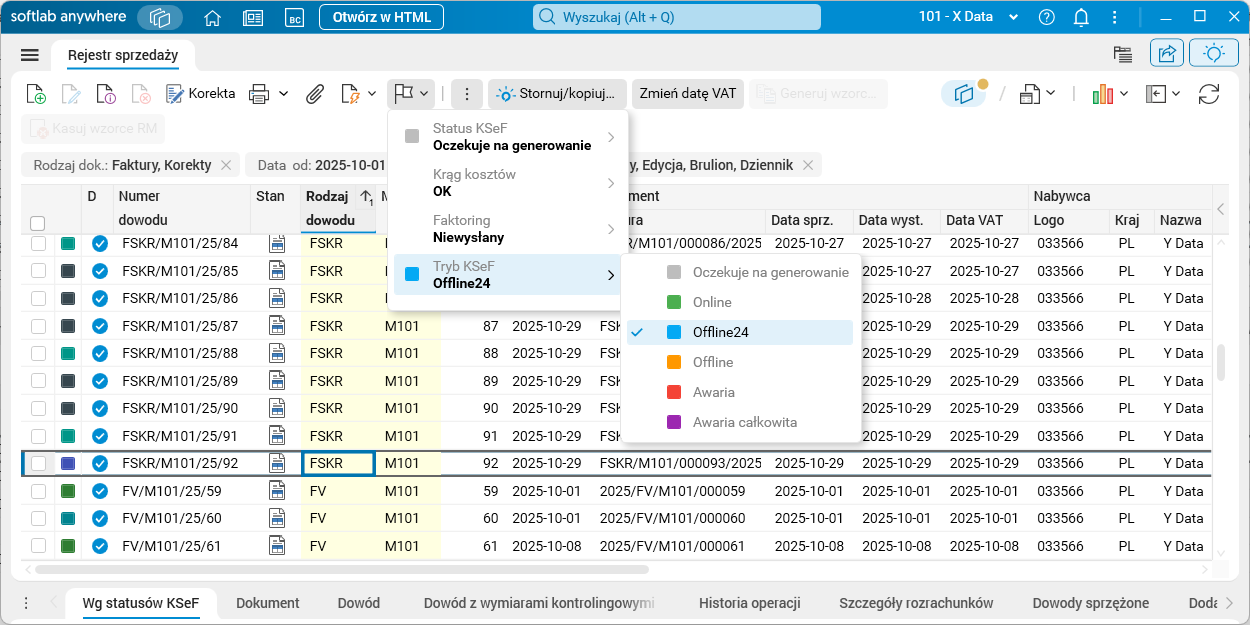Image resolution: width=1250 pixels, height=625 pixels.
Task: Click the list view icon above the share button
Action: pos(1123,54)
